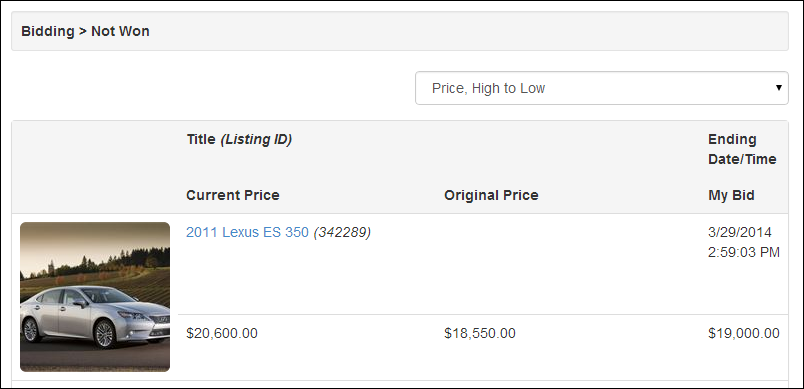Click the Original Price column header

pyautogui.click(x=491, y=195)
